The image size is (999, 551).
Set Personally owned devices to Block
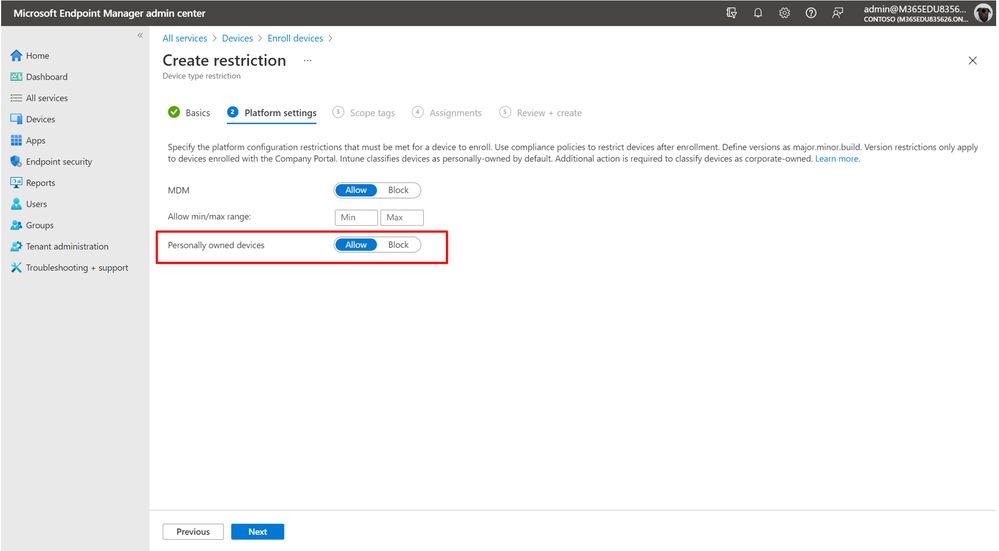click(398, 245)
